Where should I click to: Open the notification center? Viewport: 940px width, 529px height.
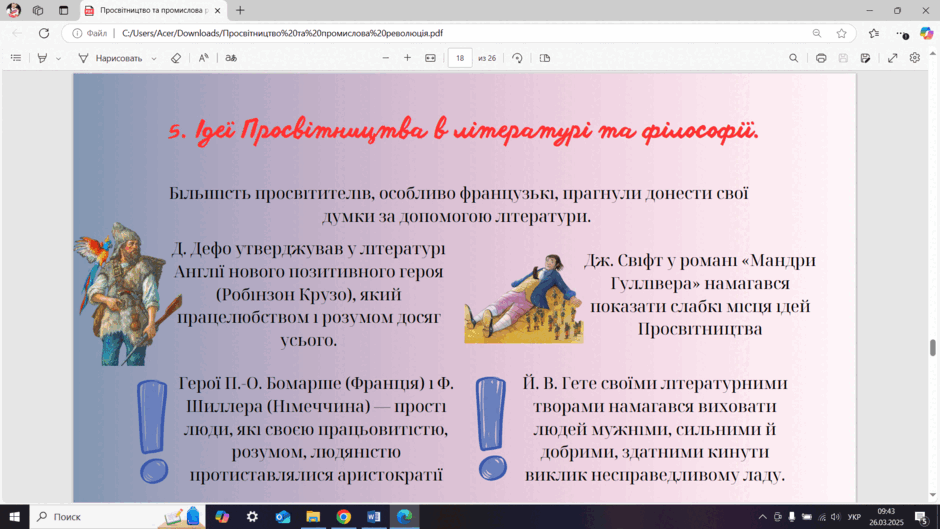(x=922, y=516)
